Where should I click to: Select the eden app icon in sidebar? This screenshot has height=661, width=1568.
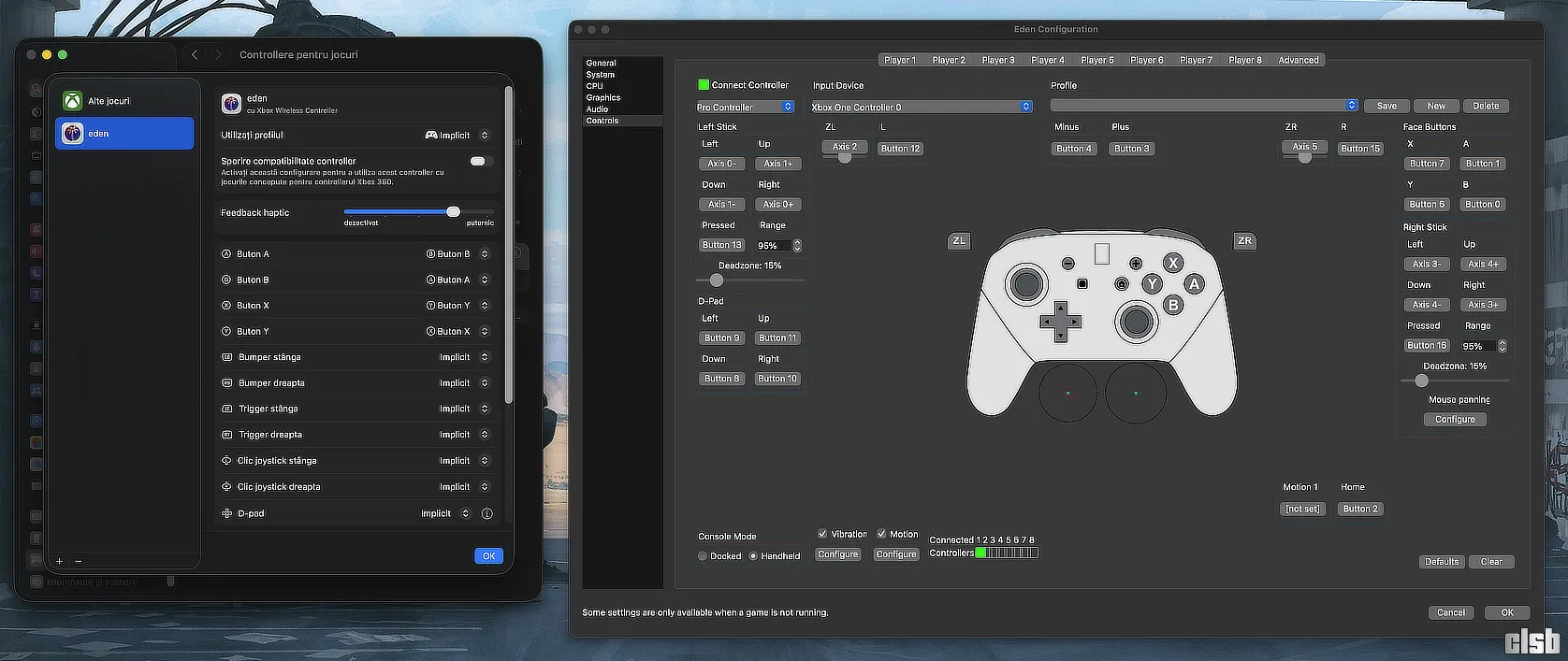pos(72,134)
